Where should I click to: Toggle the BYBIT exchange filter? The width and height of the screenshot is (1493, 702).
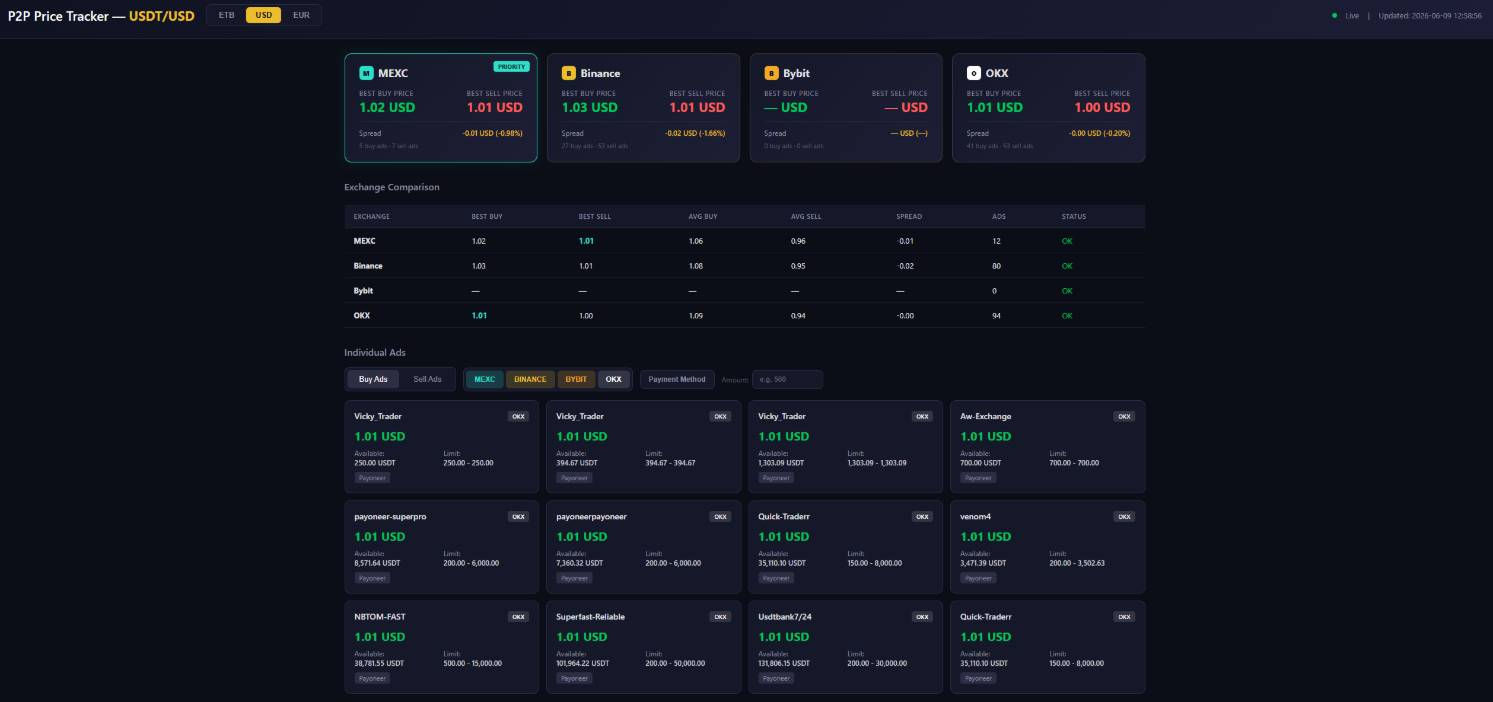pyautogui.click(x=576, y=379)
